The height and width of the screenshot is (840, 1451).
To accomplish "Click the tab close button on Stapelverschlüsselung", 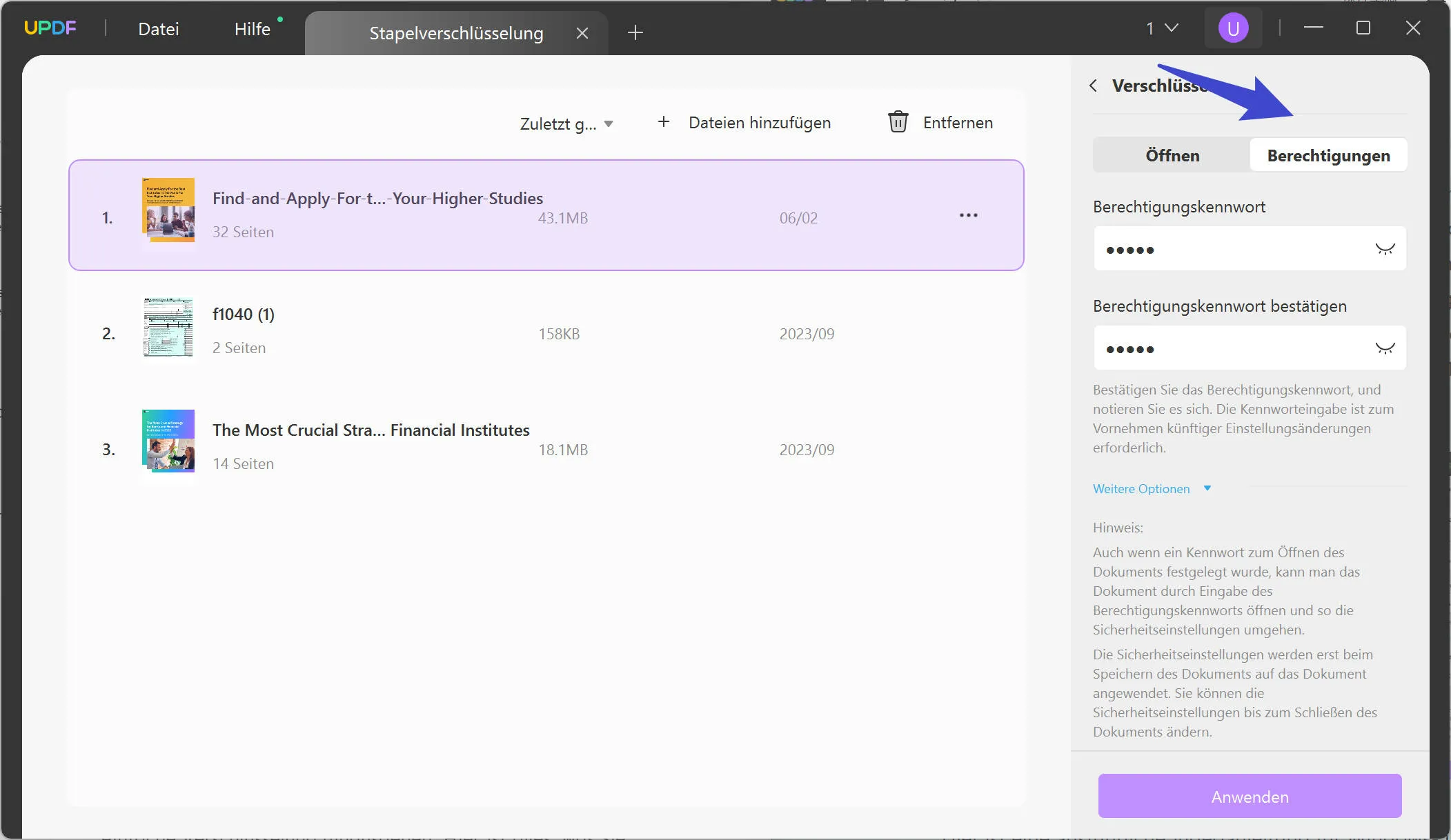I will click(x=582, y=33).
